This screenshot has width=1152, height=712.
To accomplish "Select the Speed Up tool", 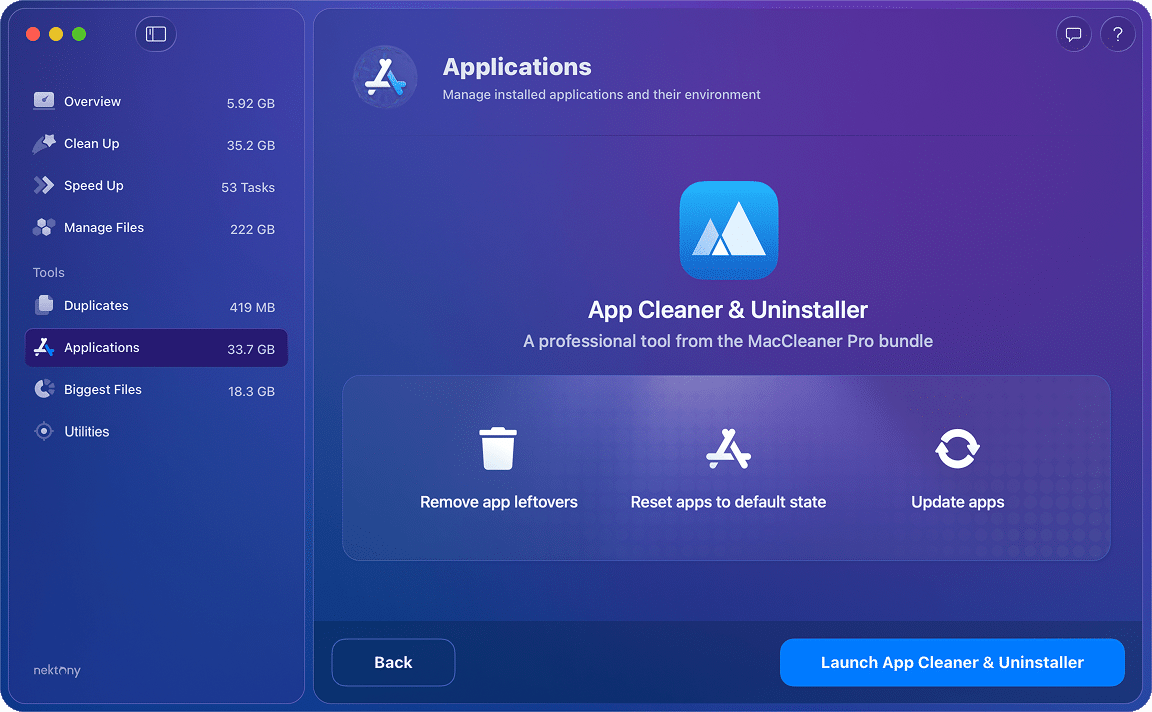I will coord(93,185).
